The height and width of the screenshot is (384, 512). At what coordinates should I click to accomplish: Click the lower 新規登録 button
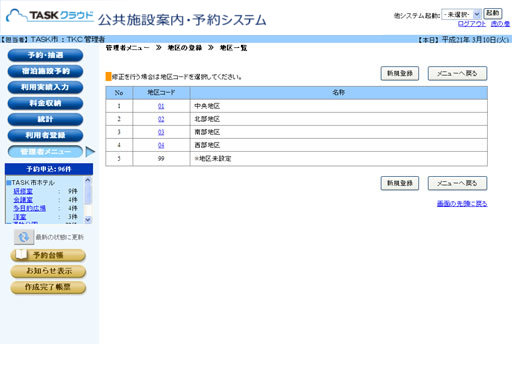(400, 183)
